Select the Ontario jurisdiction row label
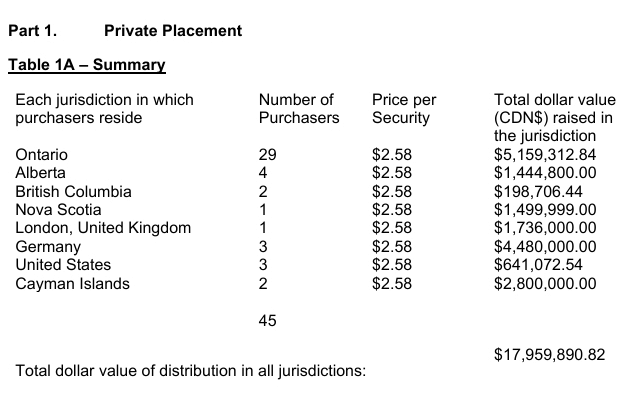 [x=42, y=155]
